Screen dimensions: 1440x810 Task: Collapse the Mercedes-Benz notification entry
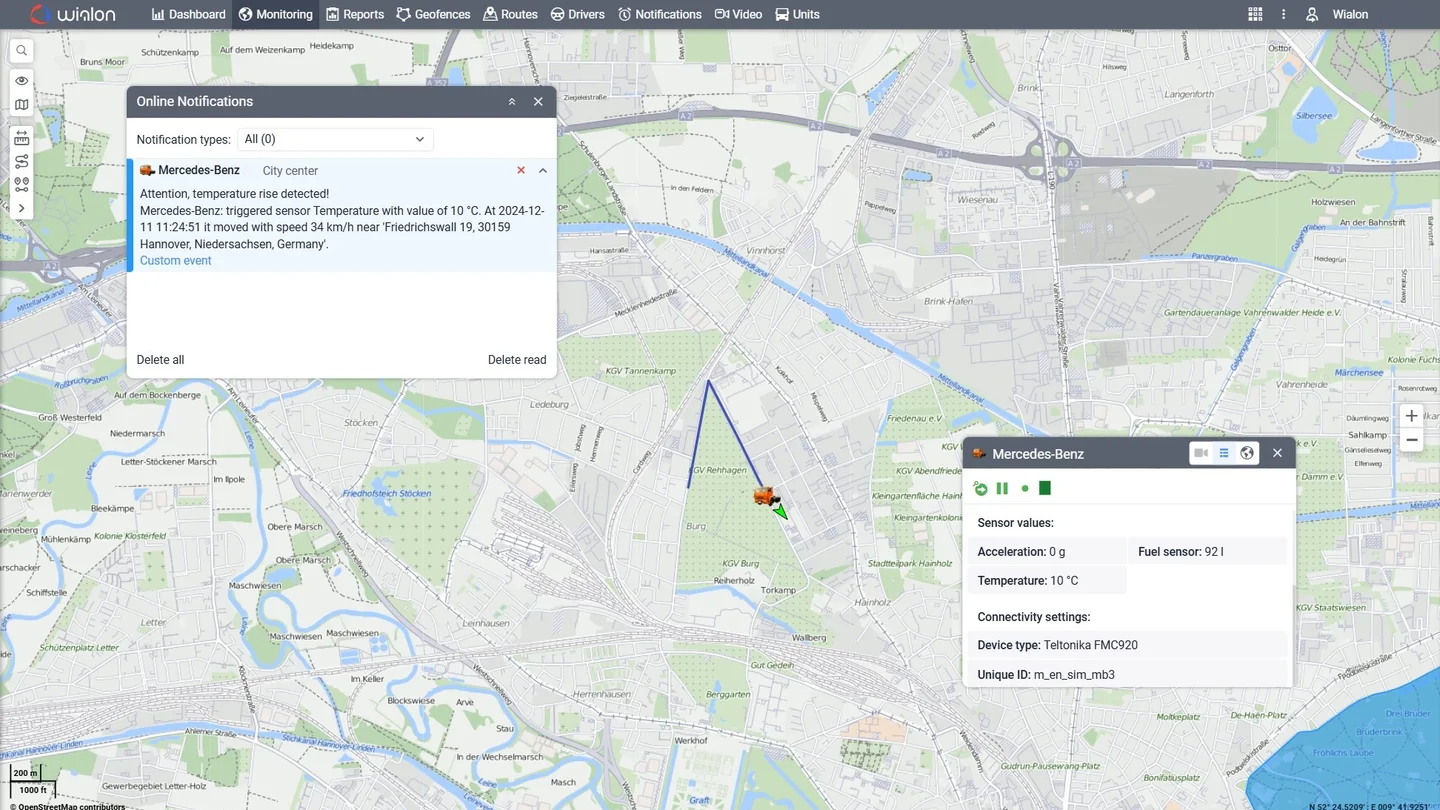coord(543,170)
